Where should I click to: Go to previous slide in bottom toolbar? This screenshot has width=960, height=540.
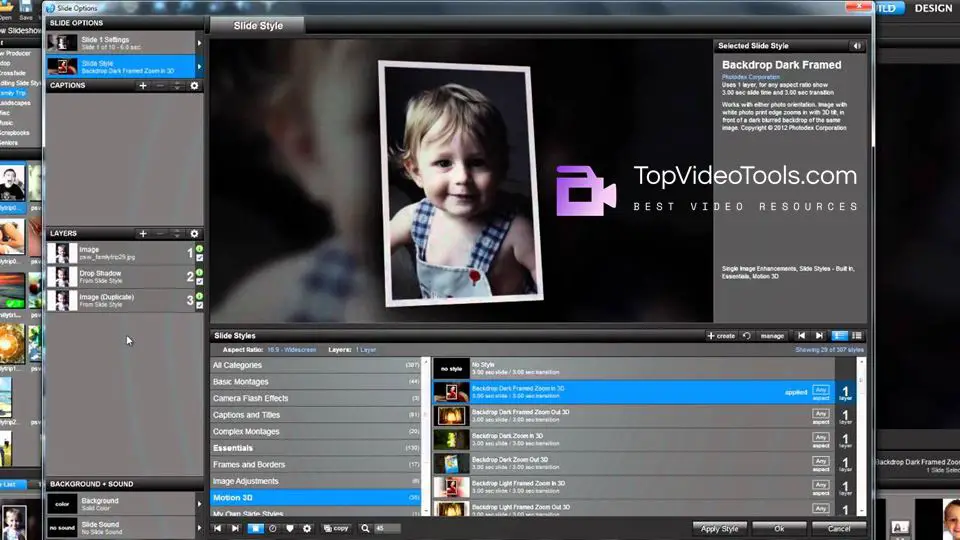tap(217, 528)
